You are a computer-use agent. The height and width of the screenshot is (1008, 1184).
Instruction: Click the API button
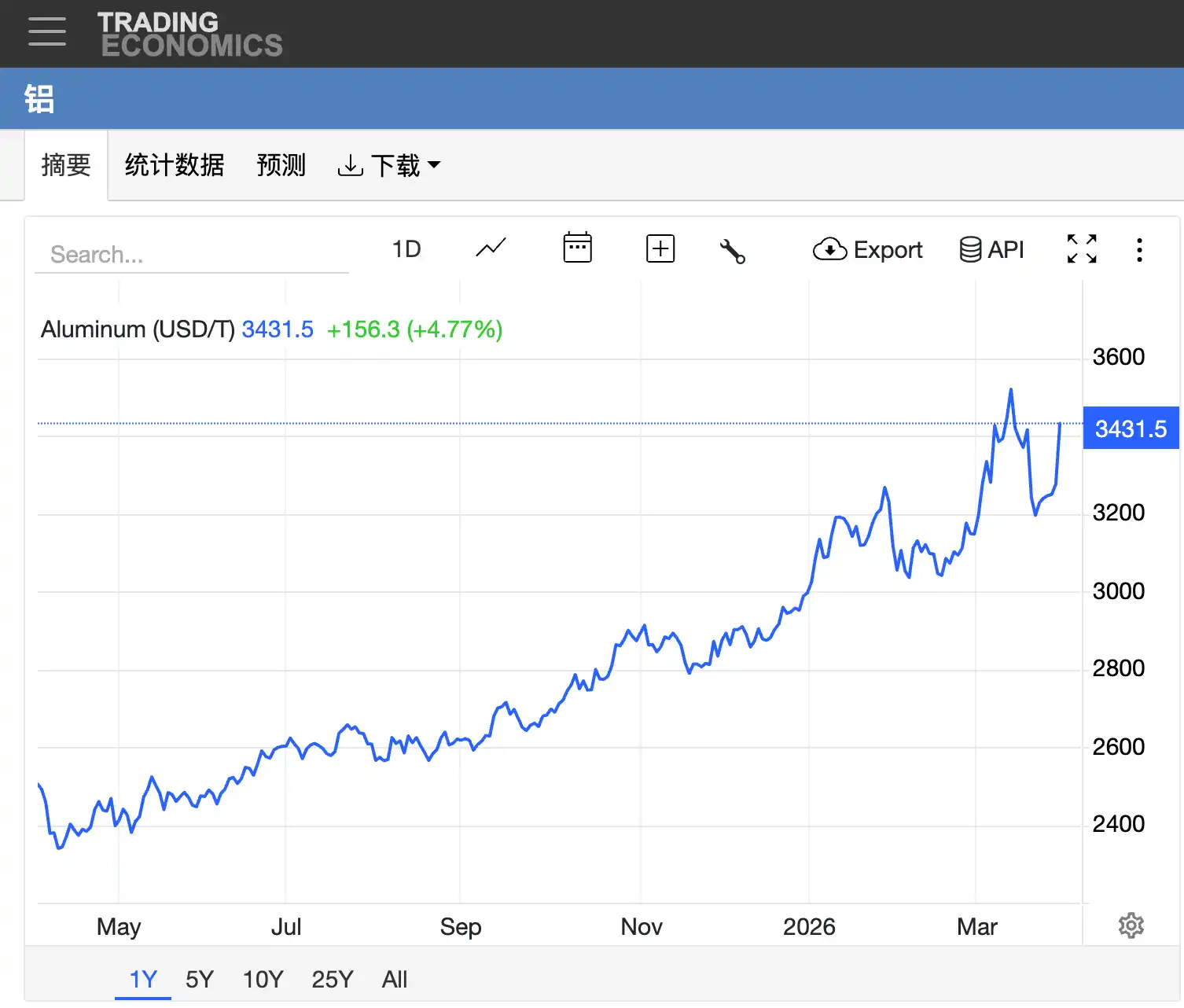991,250
